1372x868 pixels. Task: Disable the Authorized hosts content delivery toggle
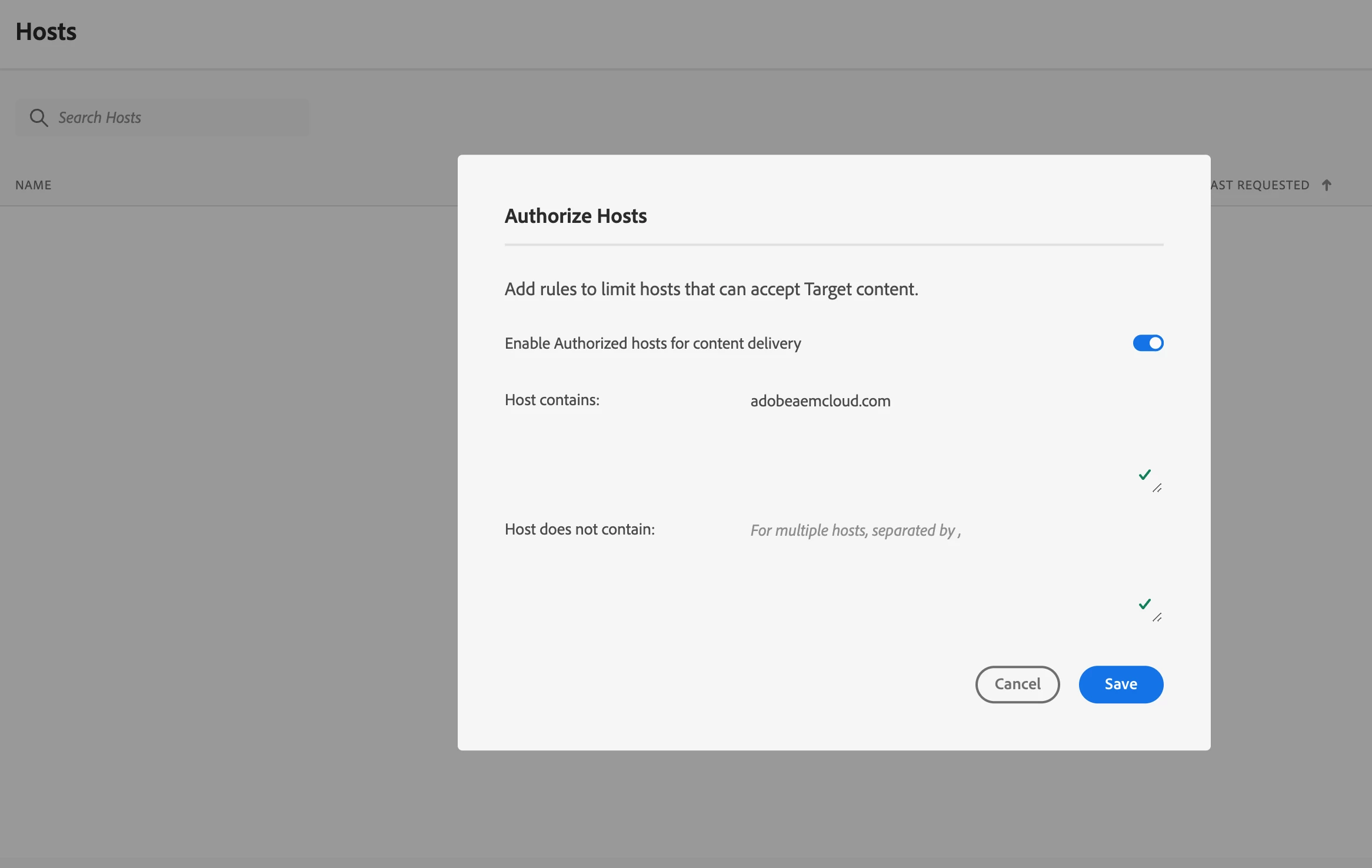point(1148,343)
